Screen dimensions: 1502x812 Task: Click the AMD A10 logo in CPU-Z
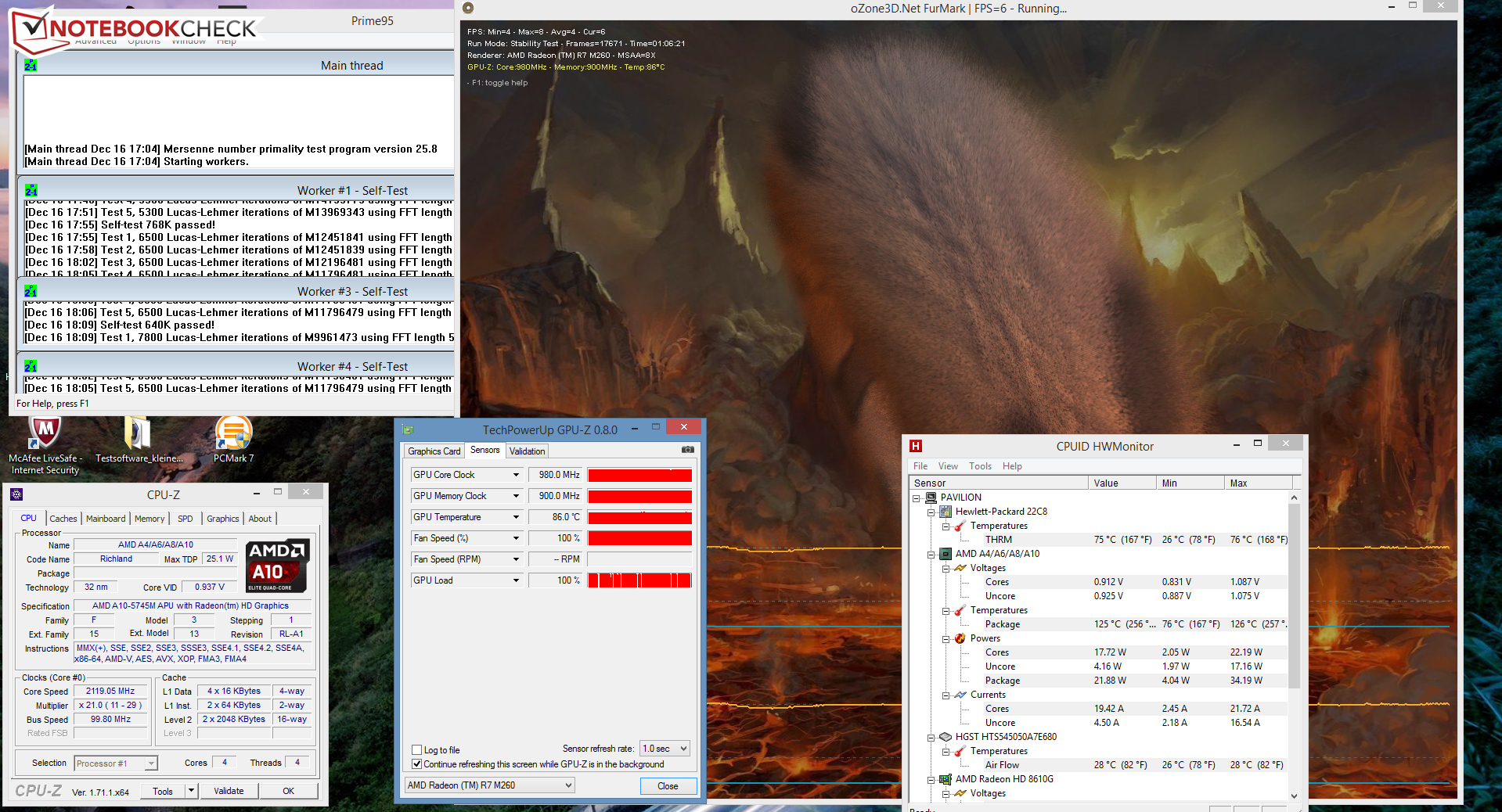click(278, 566)
